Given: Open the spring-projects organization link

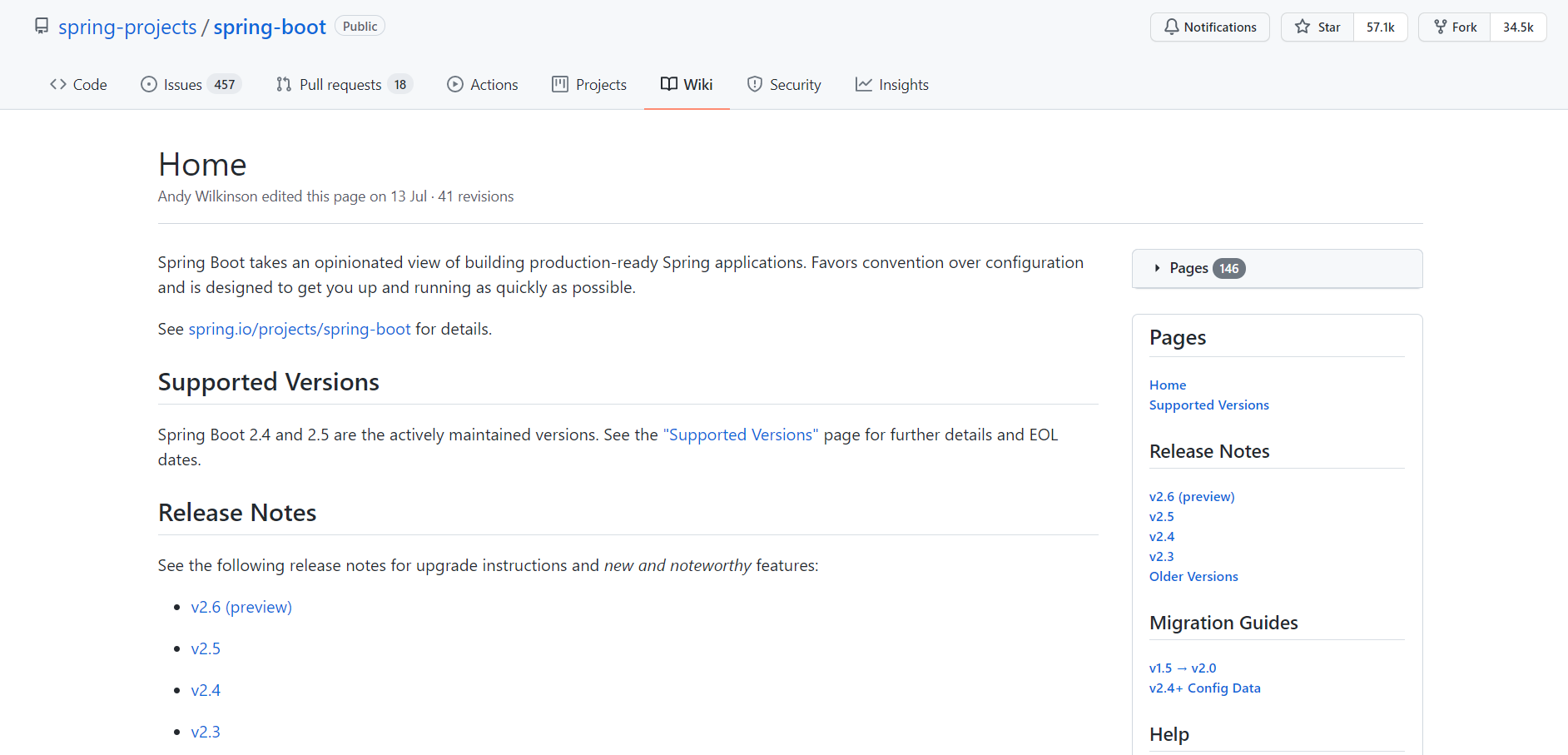Looking at the screenshot, I should (x=127, y=27).
